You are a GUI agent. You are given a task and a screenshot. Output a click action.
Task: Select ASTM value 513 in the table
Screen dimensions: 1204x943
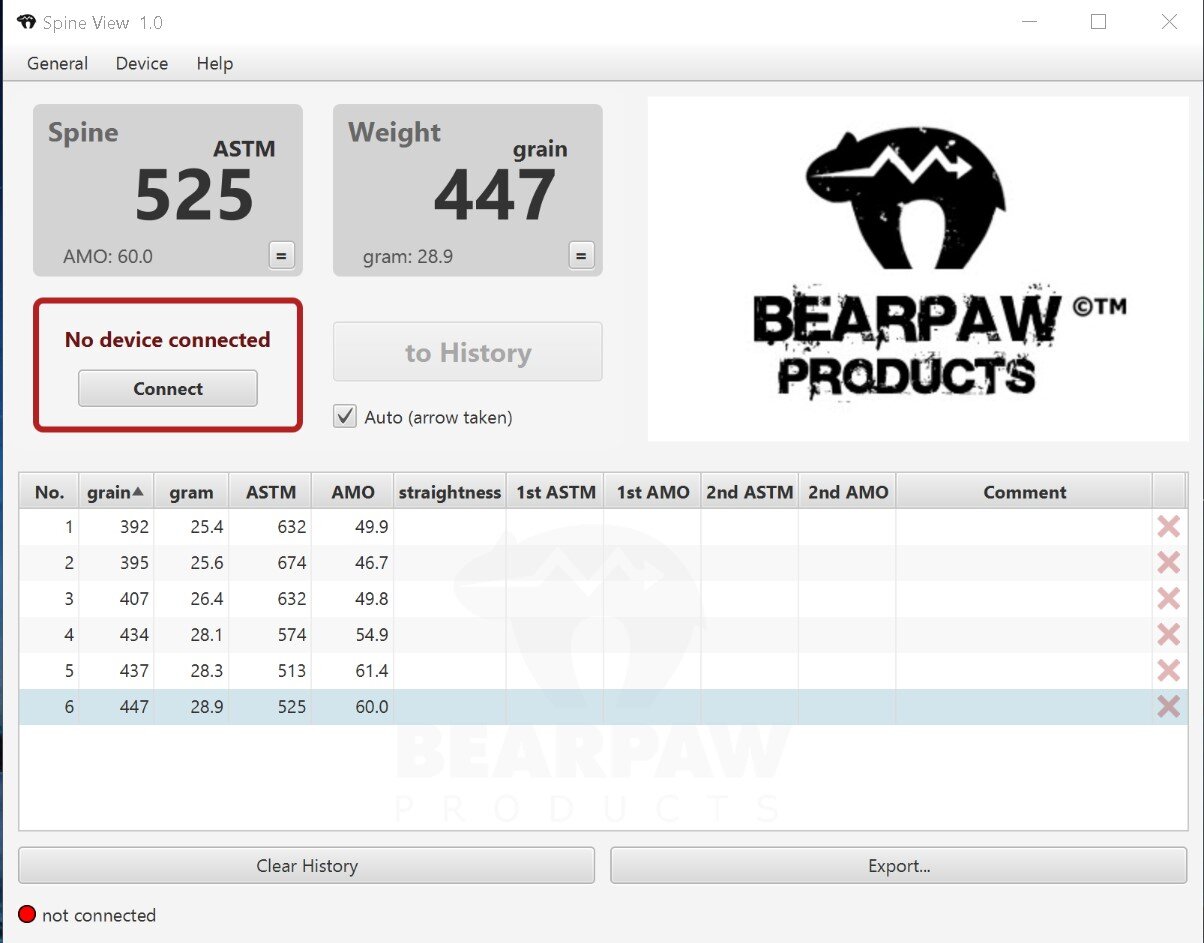(x=292, y=671)
